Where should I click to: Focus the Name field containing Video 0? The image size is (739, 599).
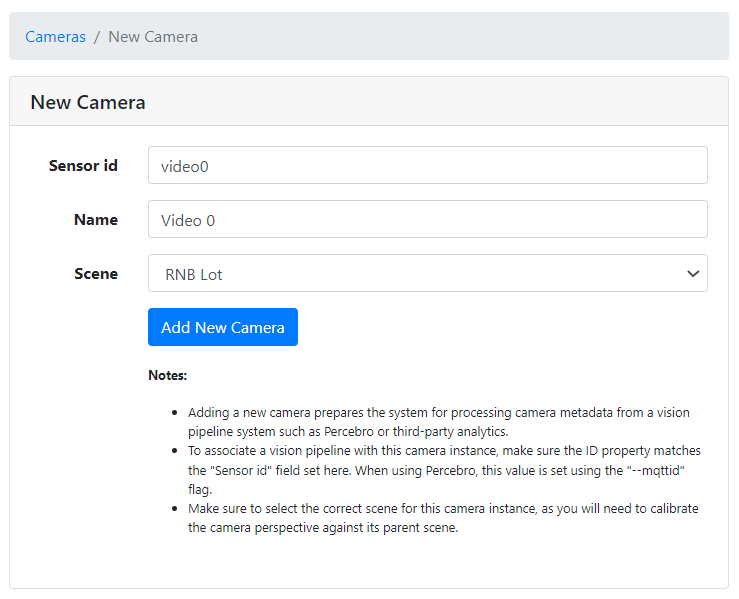[427, 220]
